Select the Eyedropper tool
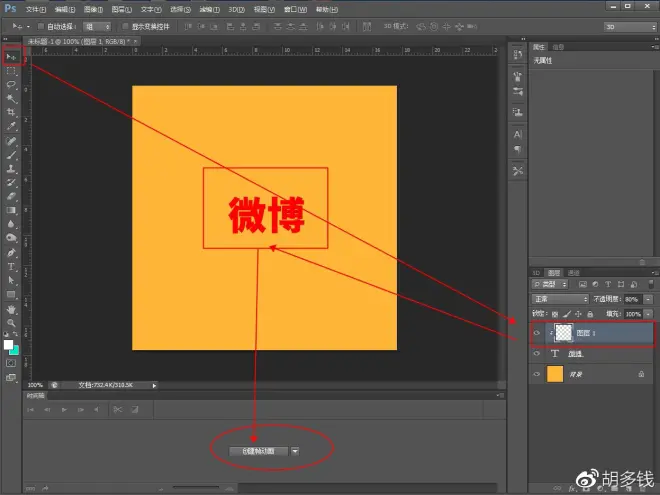Screen dimensions: 660x495 (x=11, y=126)
